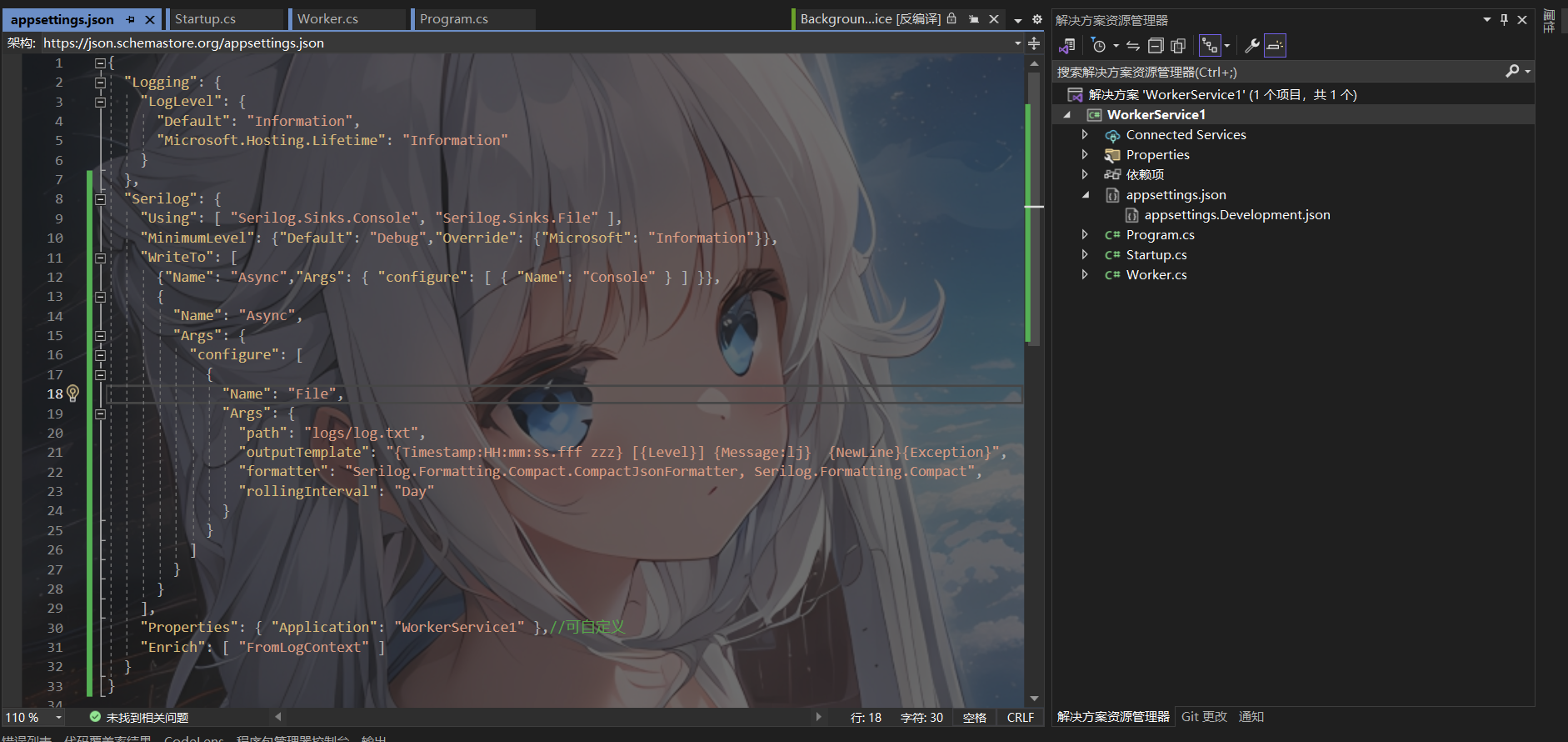
Task: Click the horizontal scrollbar left arrow
Action: click(x=278, y=716)
